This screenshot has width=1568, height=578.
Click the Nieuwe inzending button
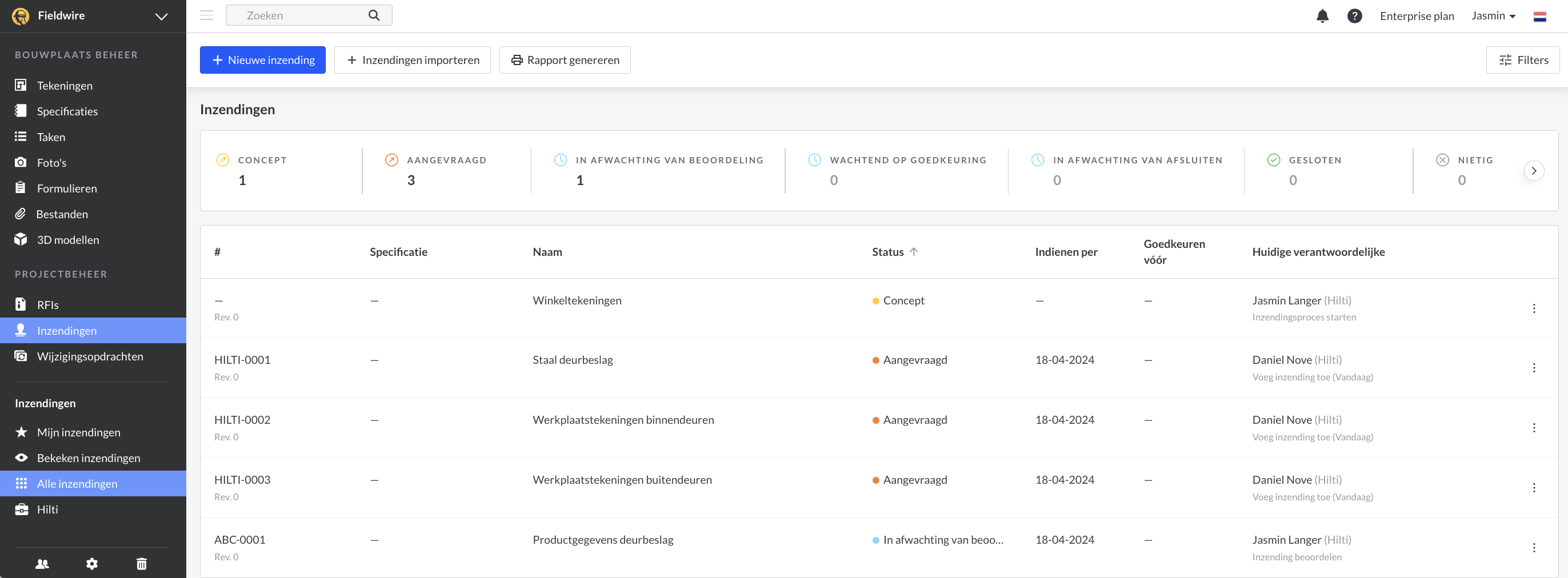pos(263,59)
